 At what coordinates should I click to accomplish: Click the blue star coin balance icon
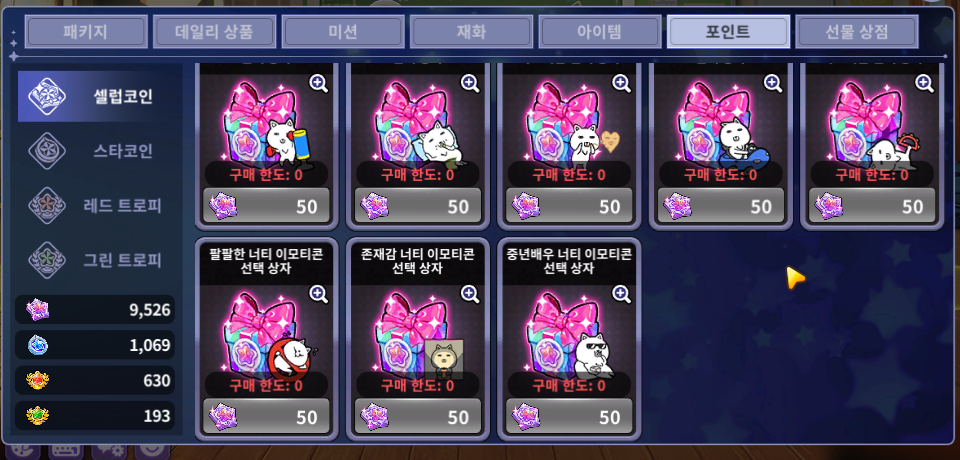click(x=38, y=345)
